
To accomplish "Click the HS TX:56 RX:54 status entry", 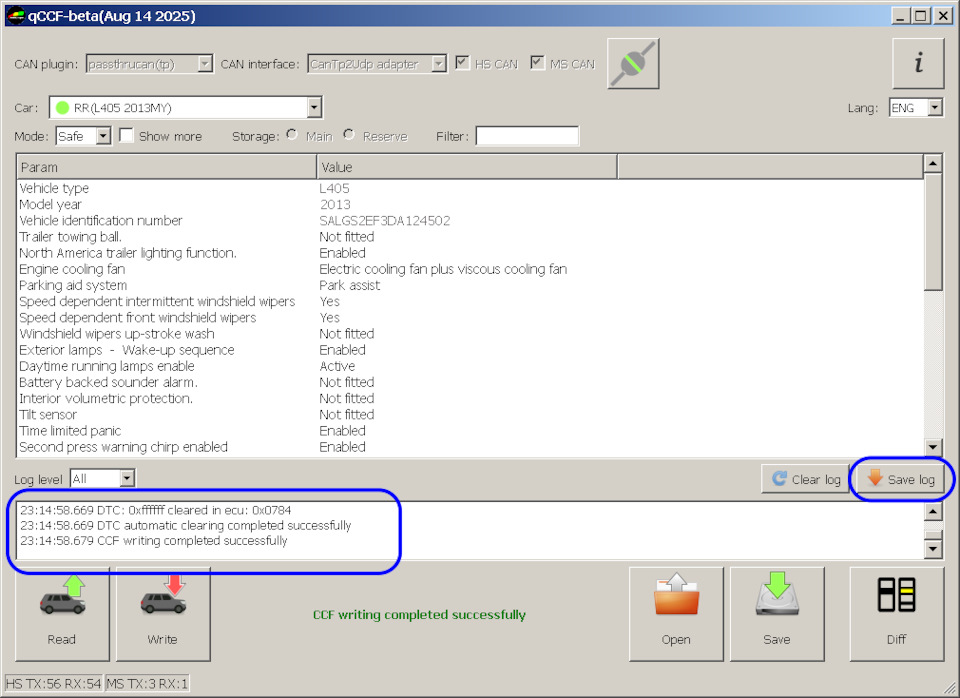I will pyautogui.click(x=53, y=683).
